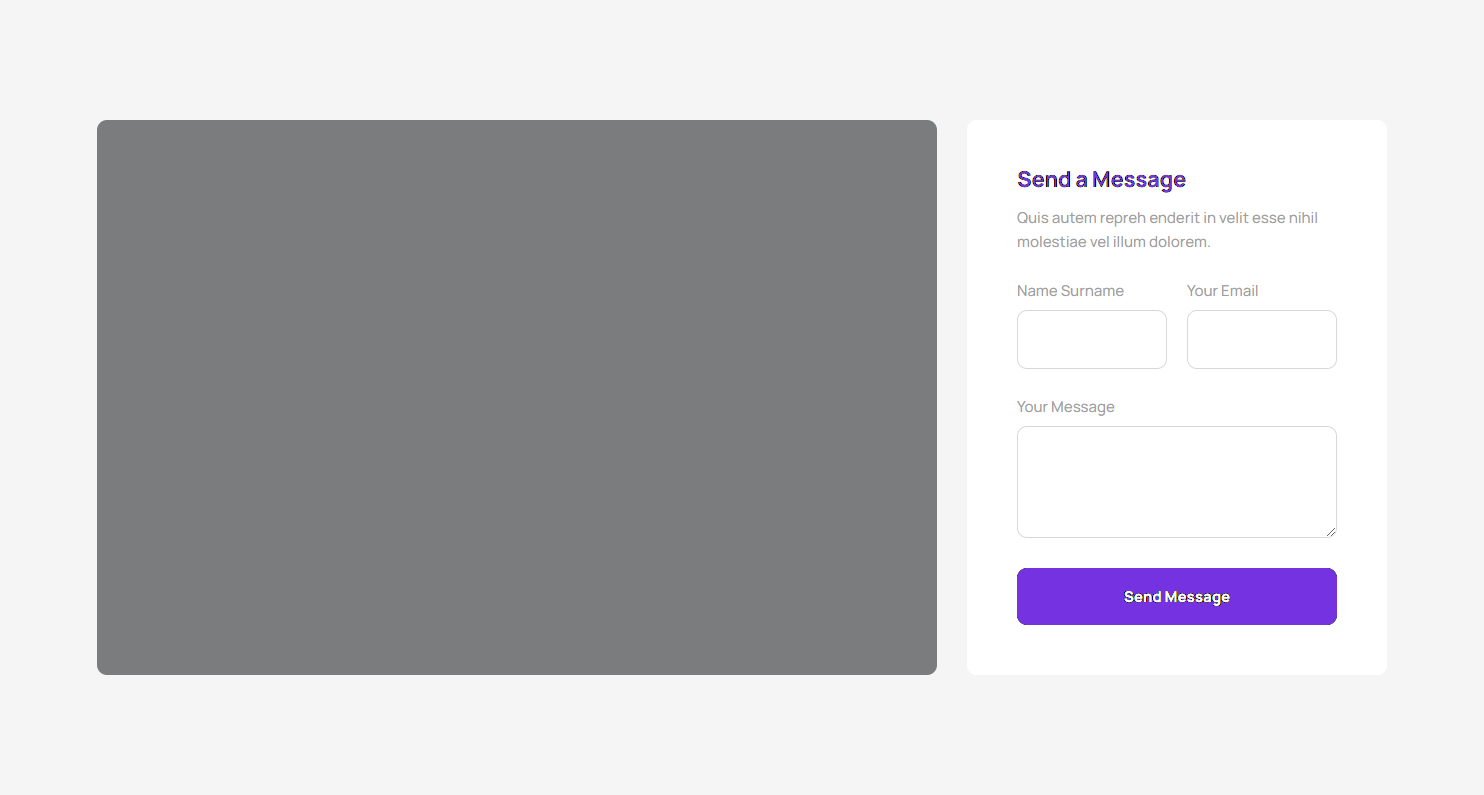The height and width of the screenshot is (795, 1484).
Task: Click the "molestiae vel illum dolorem" text line
Action: [x=1113, y=242]
